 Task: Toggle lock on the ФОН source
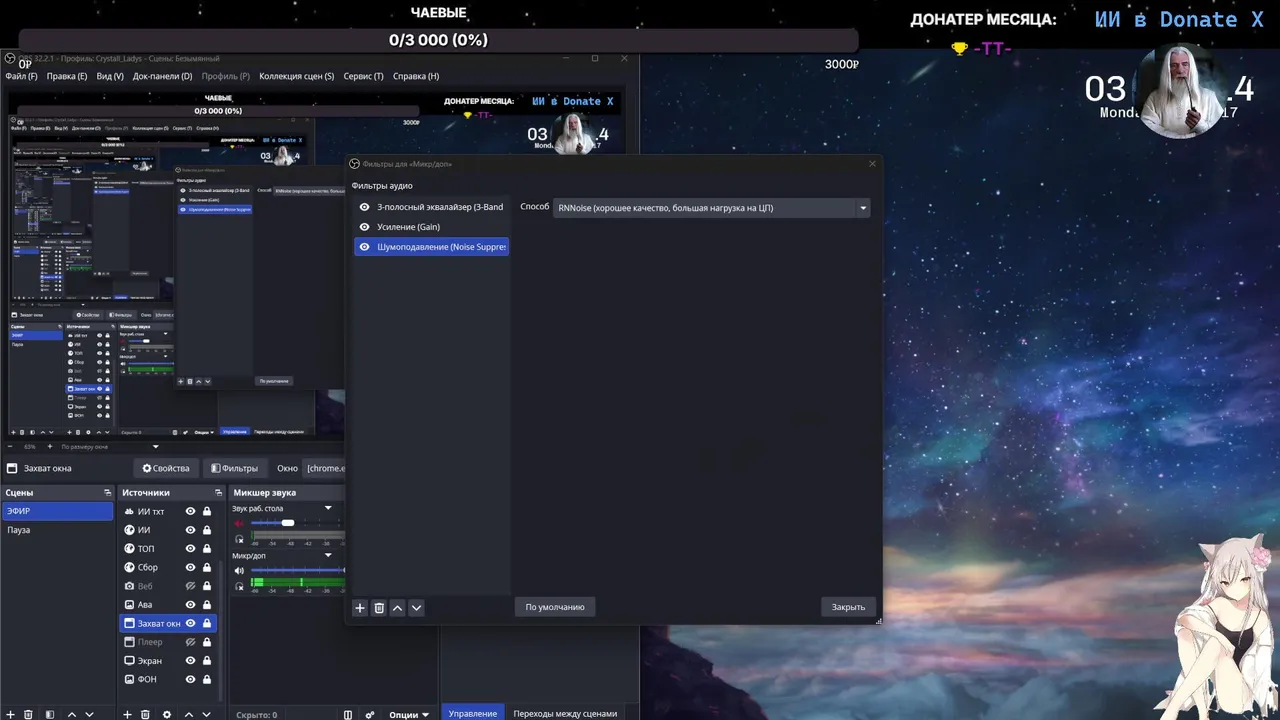tap(207, 680)
